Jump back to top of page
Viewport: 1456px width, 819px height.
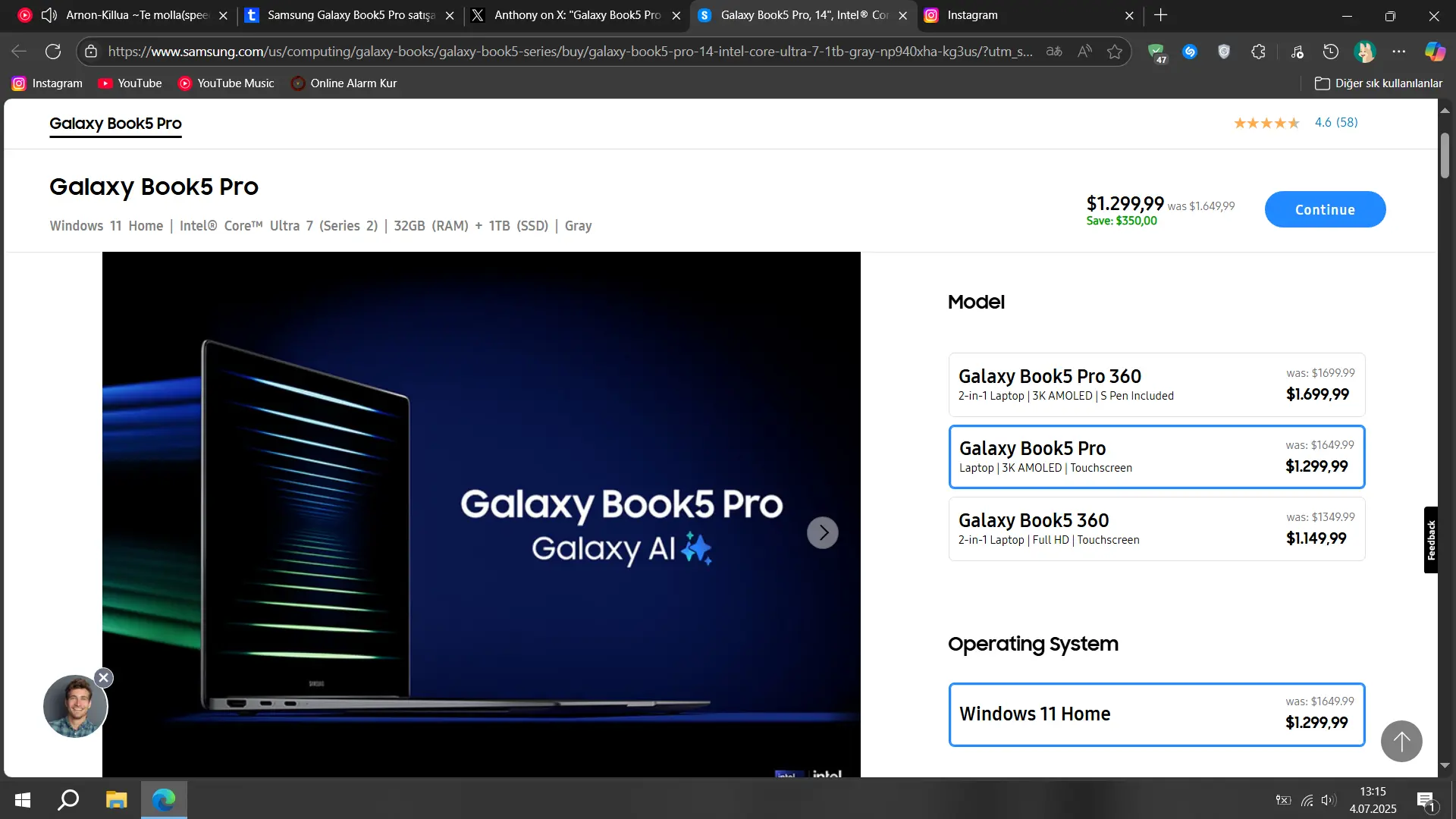1401,741
